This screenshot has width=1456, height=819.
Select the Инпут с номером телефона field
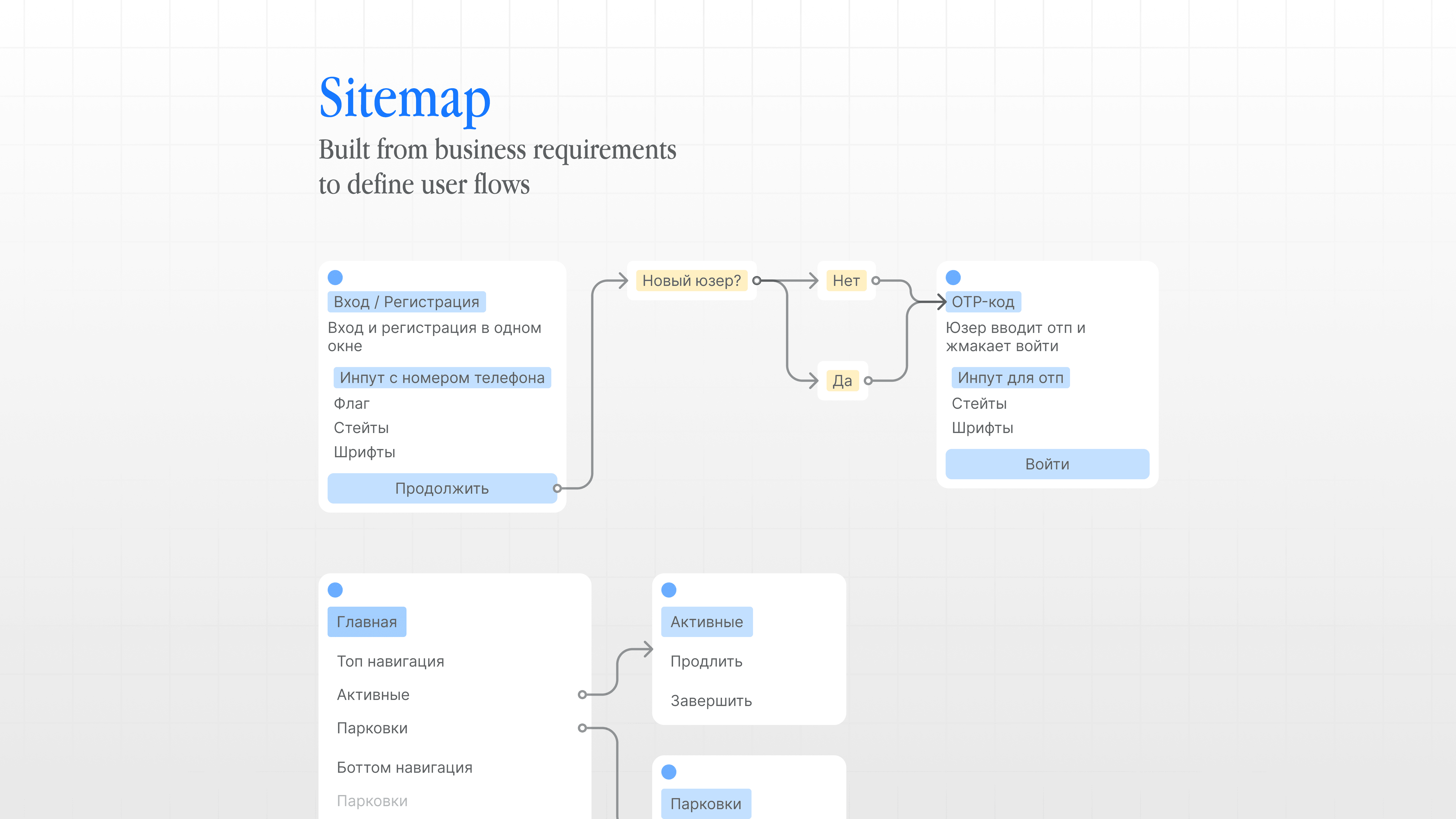click(442, 378)
